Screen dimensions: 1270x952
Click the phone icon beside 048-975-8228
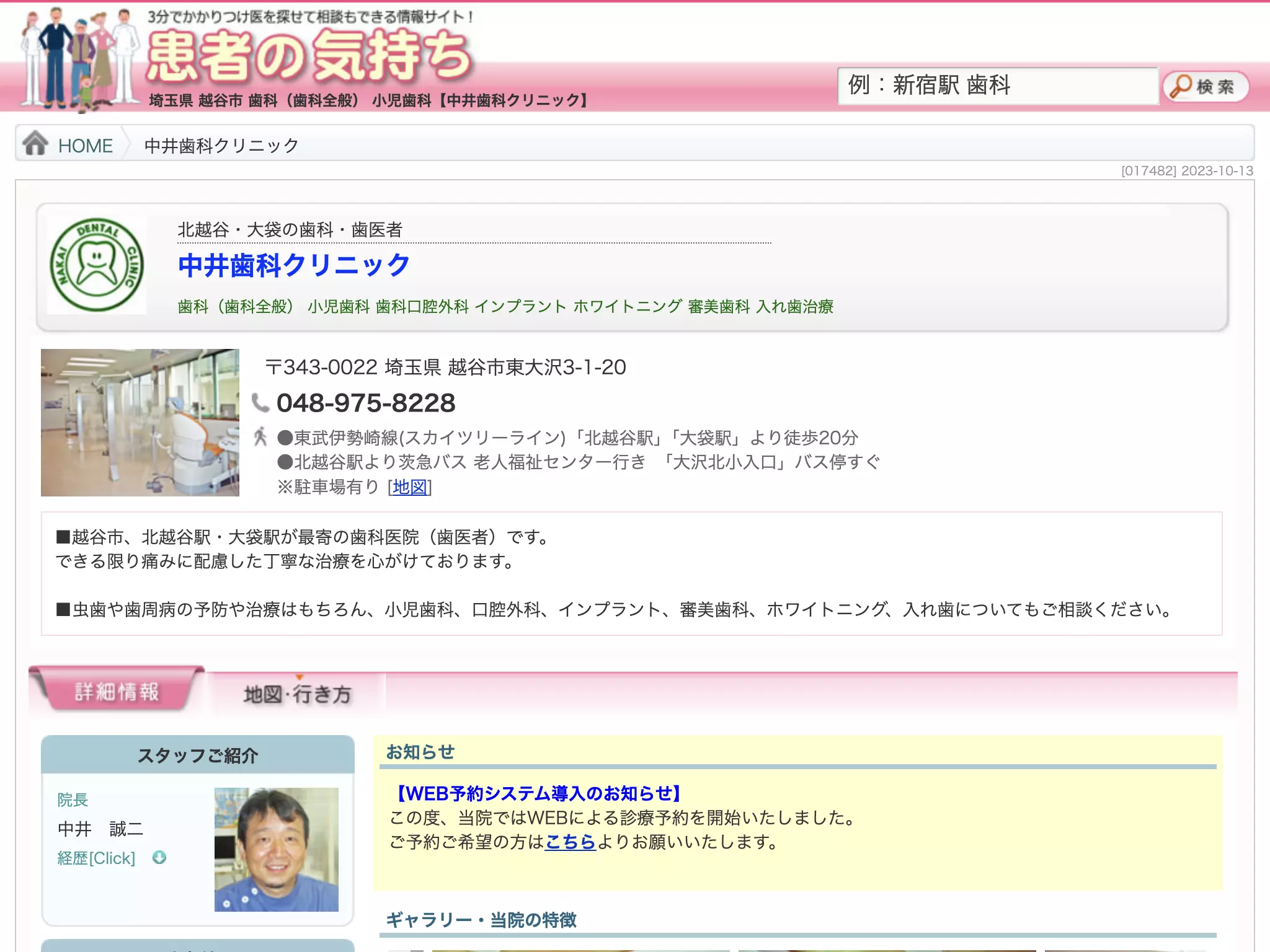260,403
